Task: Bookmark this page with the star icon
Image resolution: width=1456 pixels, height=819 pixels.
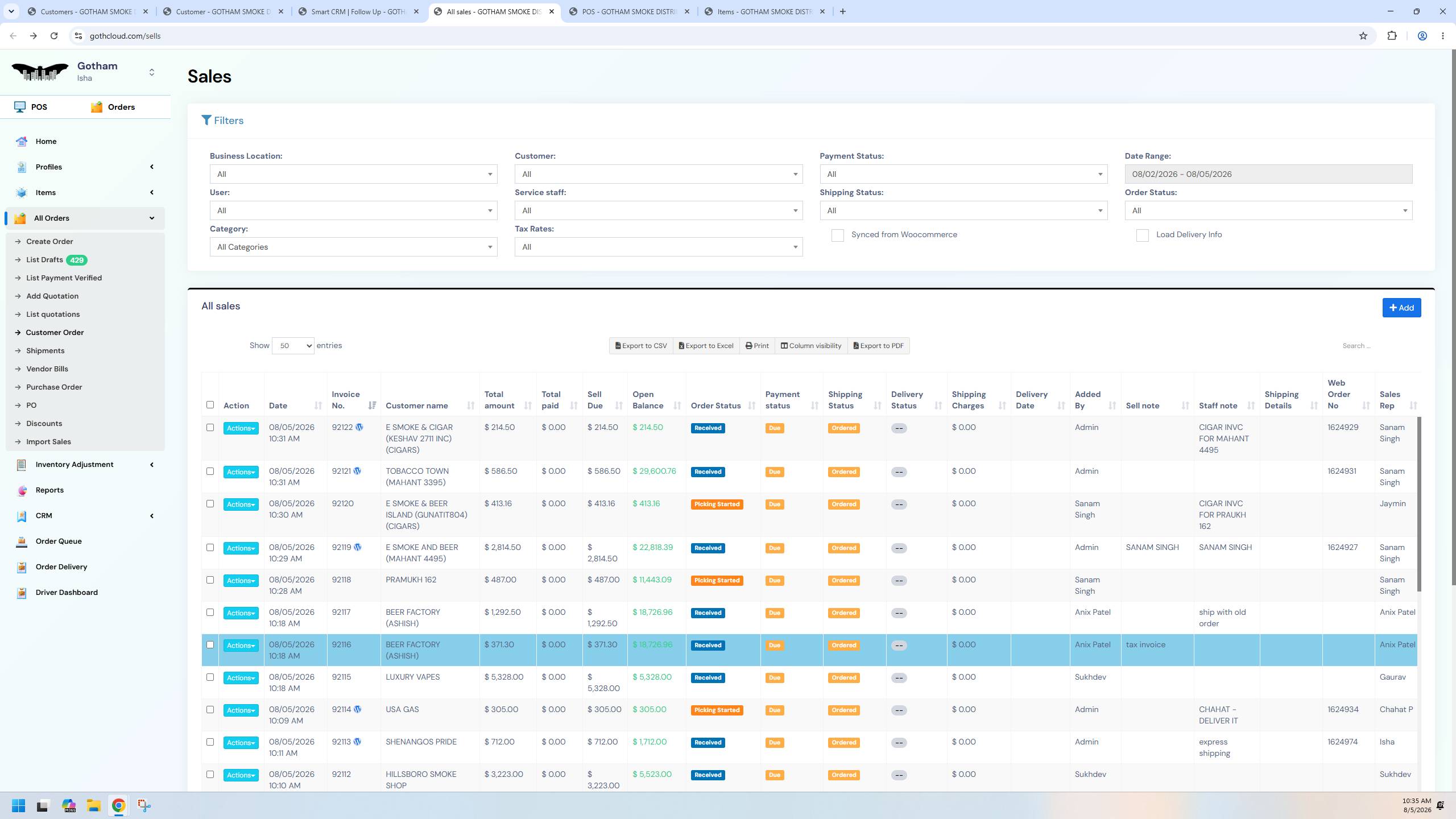Action: [x=1363, y=36]
